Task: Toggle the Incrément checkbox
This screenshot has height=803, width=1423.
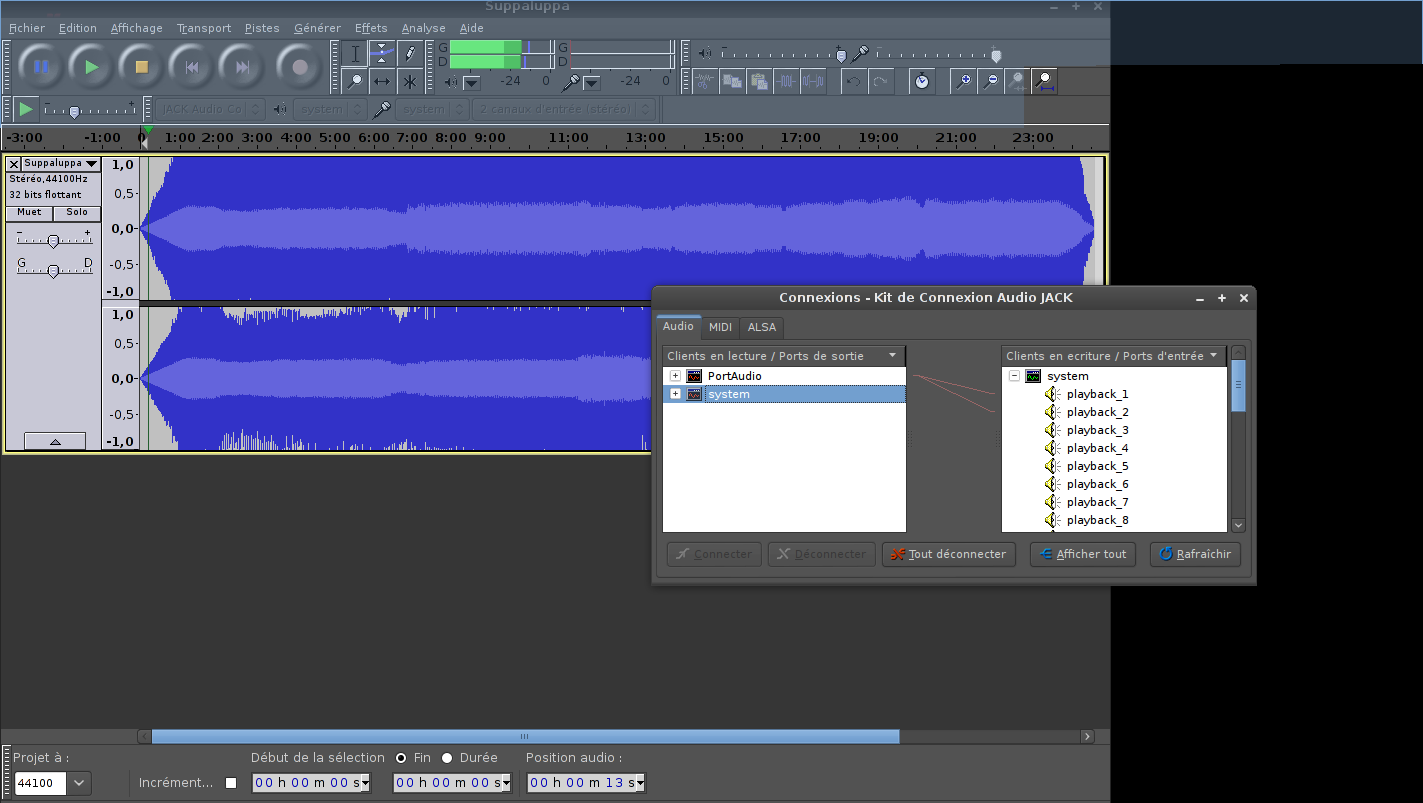Action: 231,783
